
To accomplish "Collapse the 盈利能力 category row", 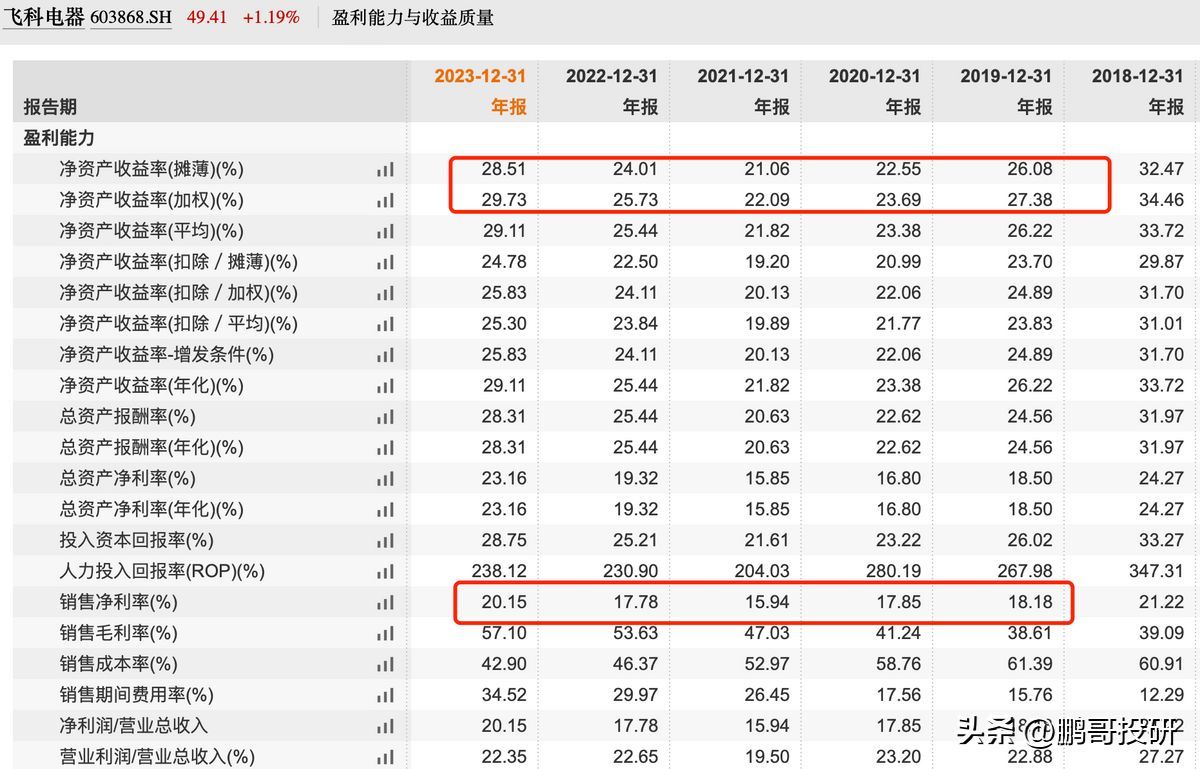I will [x=59, y=138].
